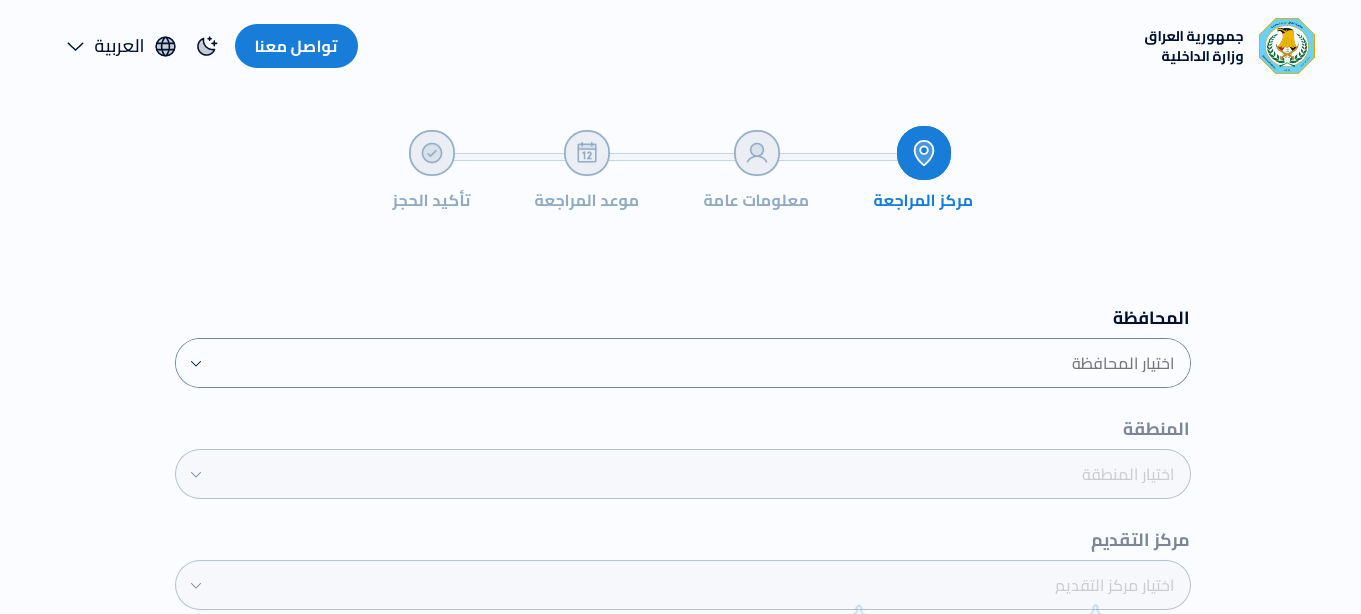
Task: Toggle dark mode moon icon
Action: [x=207, y=46]
